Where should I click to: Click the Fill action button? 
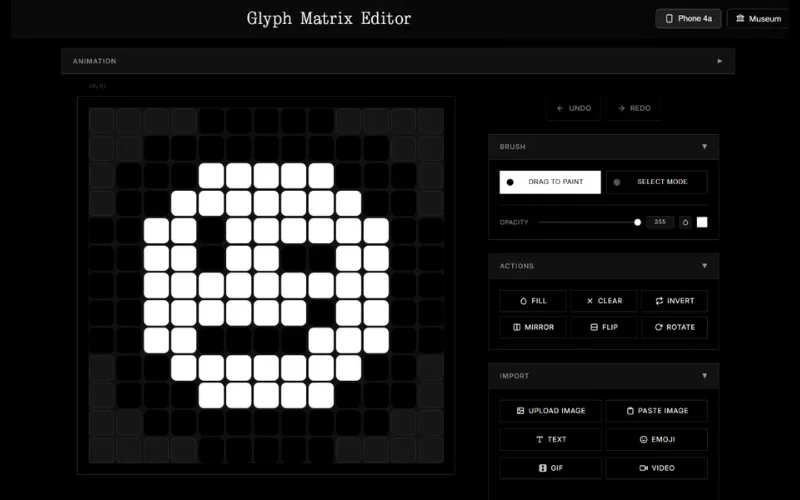point(532,300)
